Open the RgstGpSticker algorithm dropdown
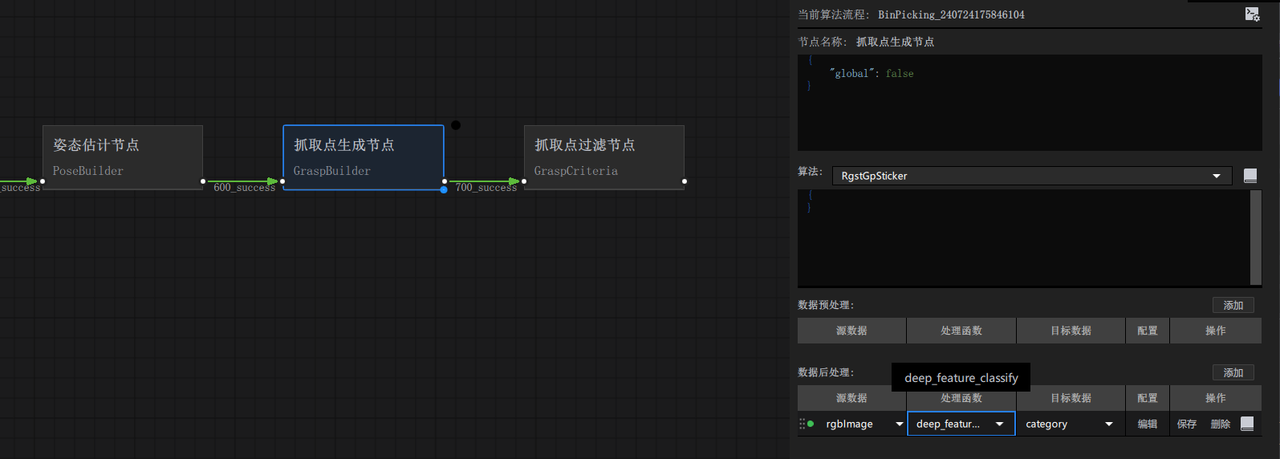 click(x=1030, y=176)
